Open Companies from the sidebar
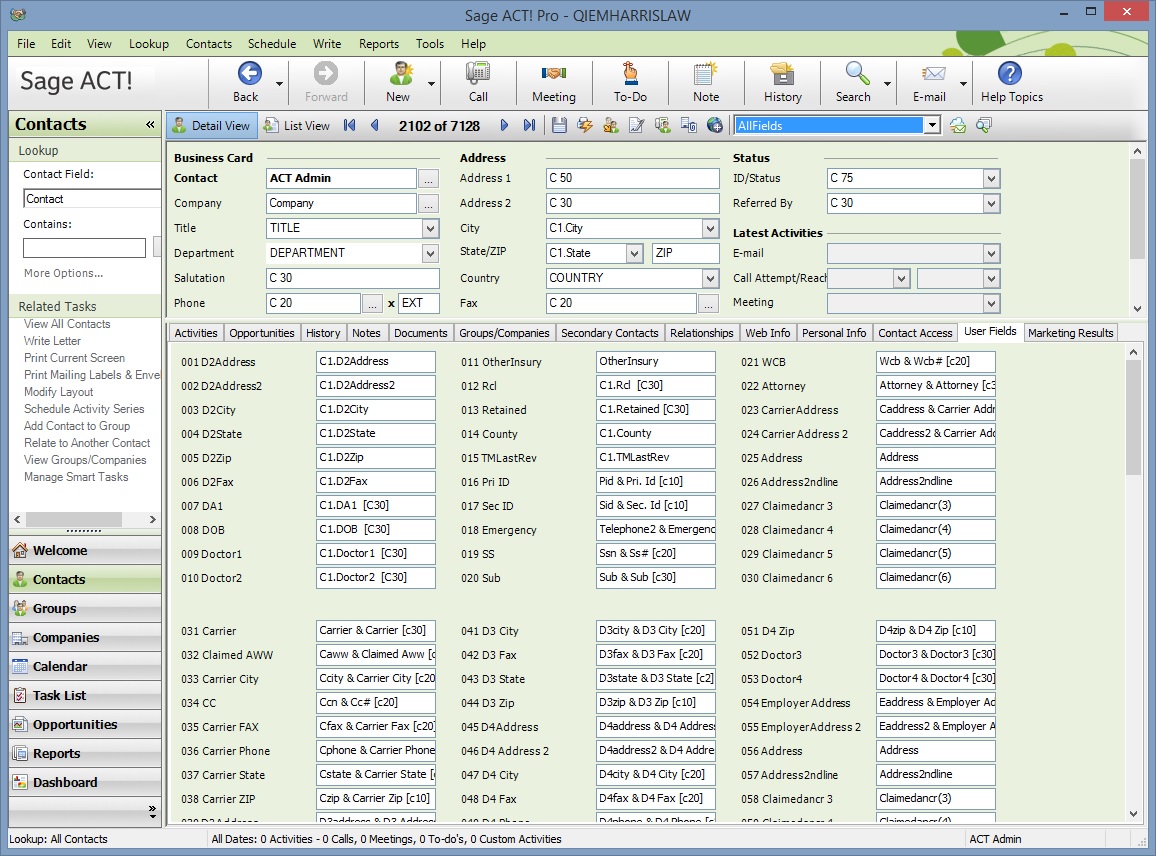1156x856 pixels. click(x=86, y=638)
